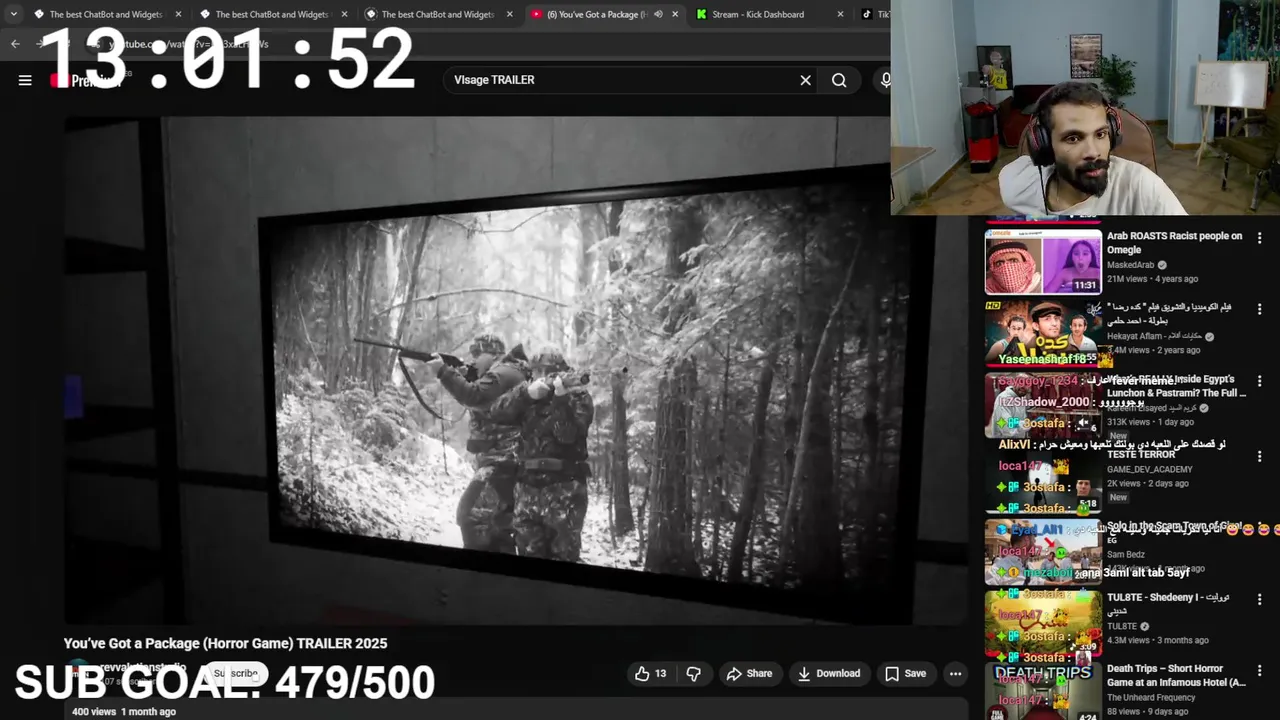
Task: Visit the GAME_DEV_ACADEMY channel
Action: [x=1149, y=469]
